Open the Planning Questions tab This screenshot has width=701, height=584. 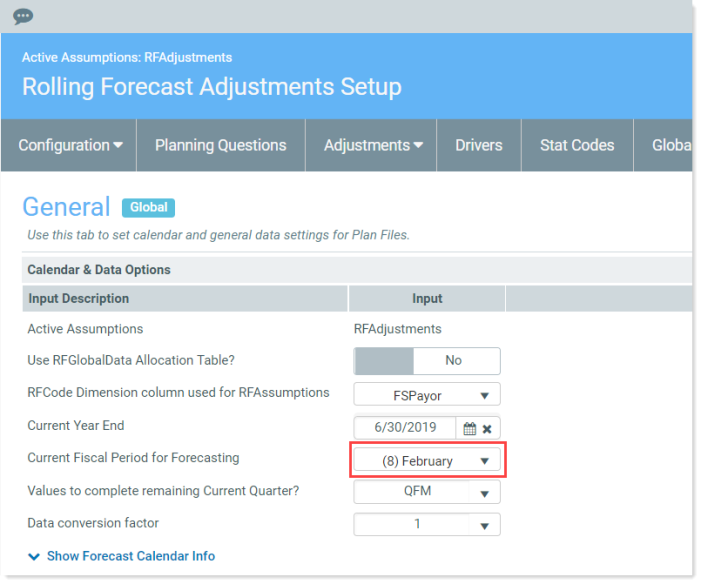pos(220,145)
